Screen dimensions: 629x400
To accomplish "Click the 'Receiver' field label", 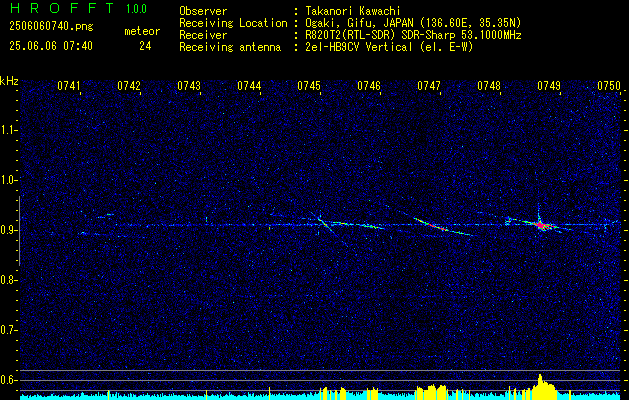I will point(203,35).
